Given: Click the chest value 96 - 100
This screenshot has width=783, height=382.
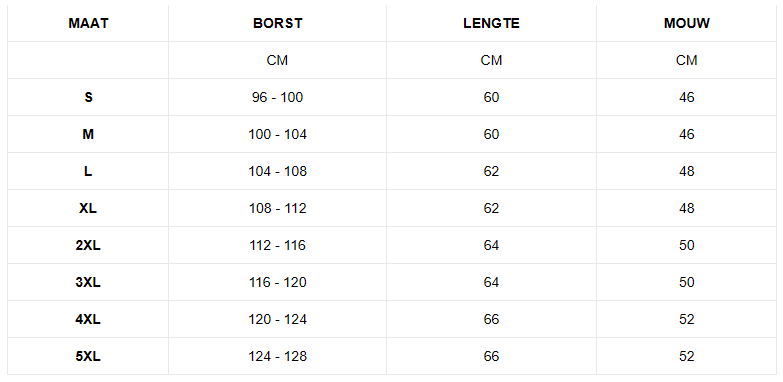Looking at the screenshot, I should click(x=278, y=97).
